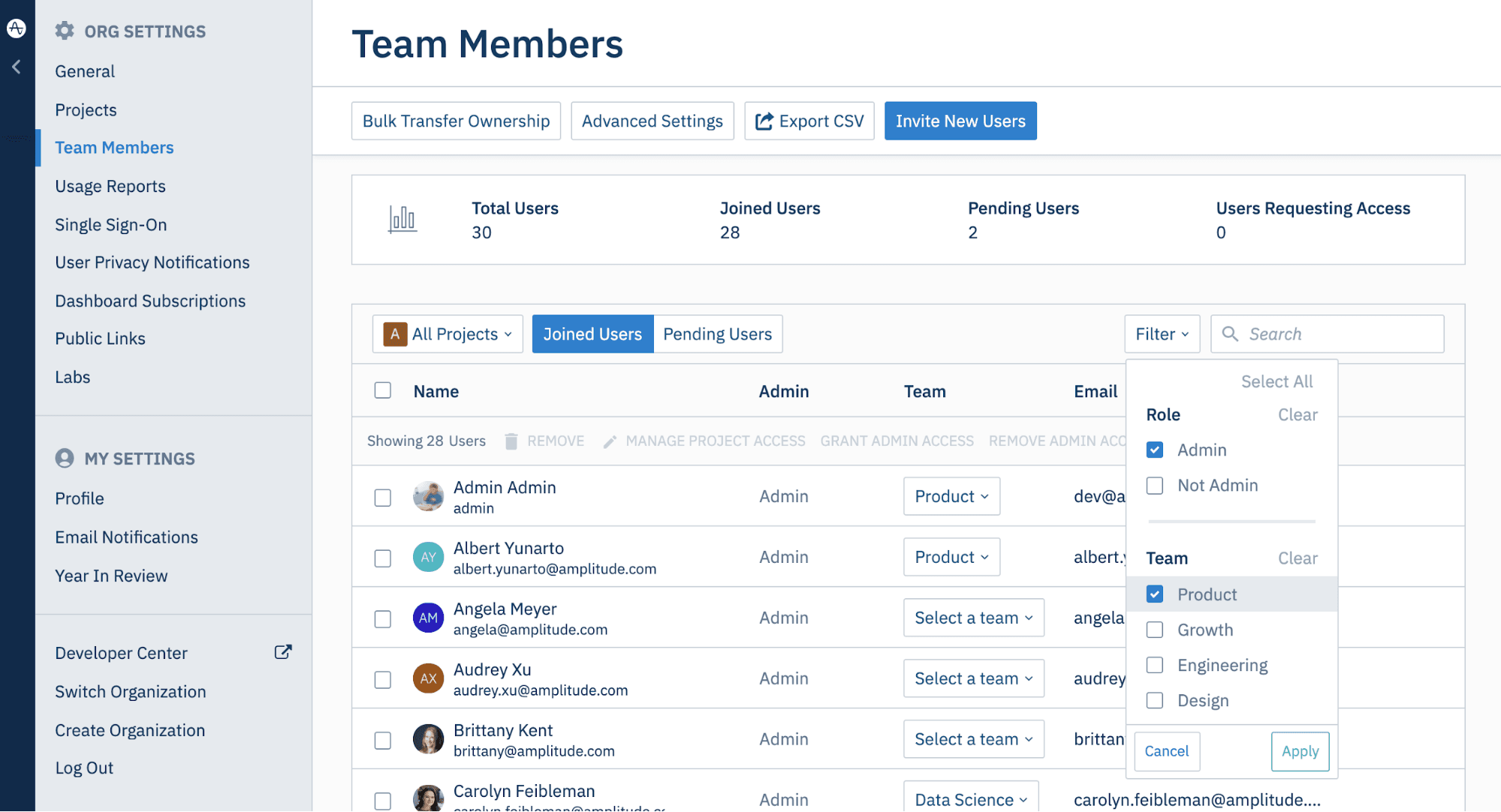This screenshot has width=1501, height=812.
Task: Open the All Projects dropdown
Action: click(448, 333)
